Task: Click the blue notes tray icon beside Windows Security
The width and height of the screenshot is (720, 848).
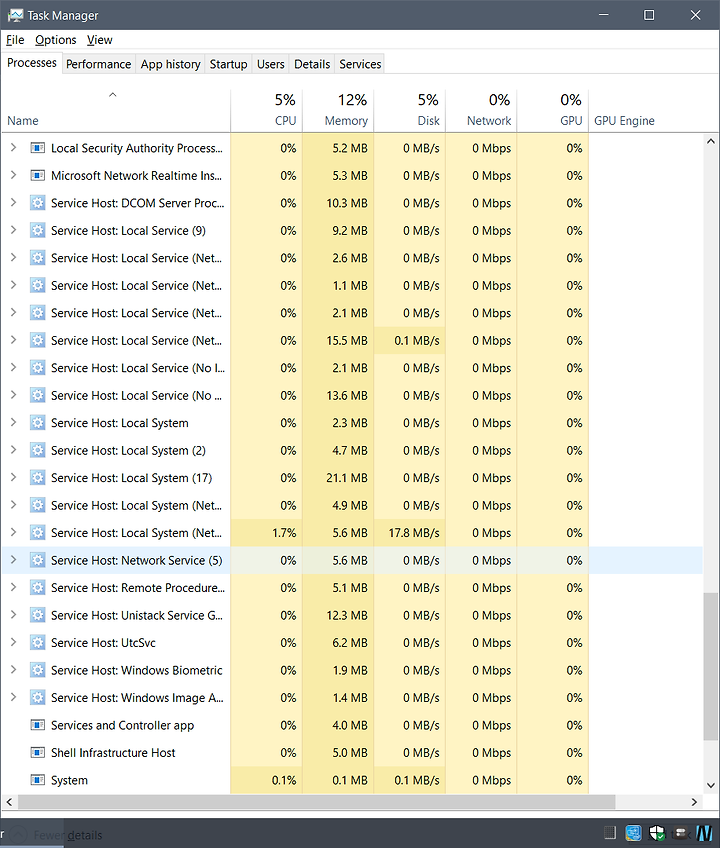Action: [x=633, y=833]
